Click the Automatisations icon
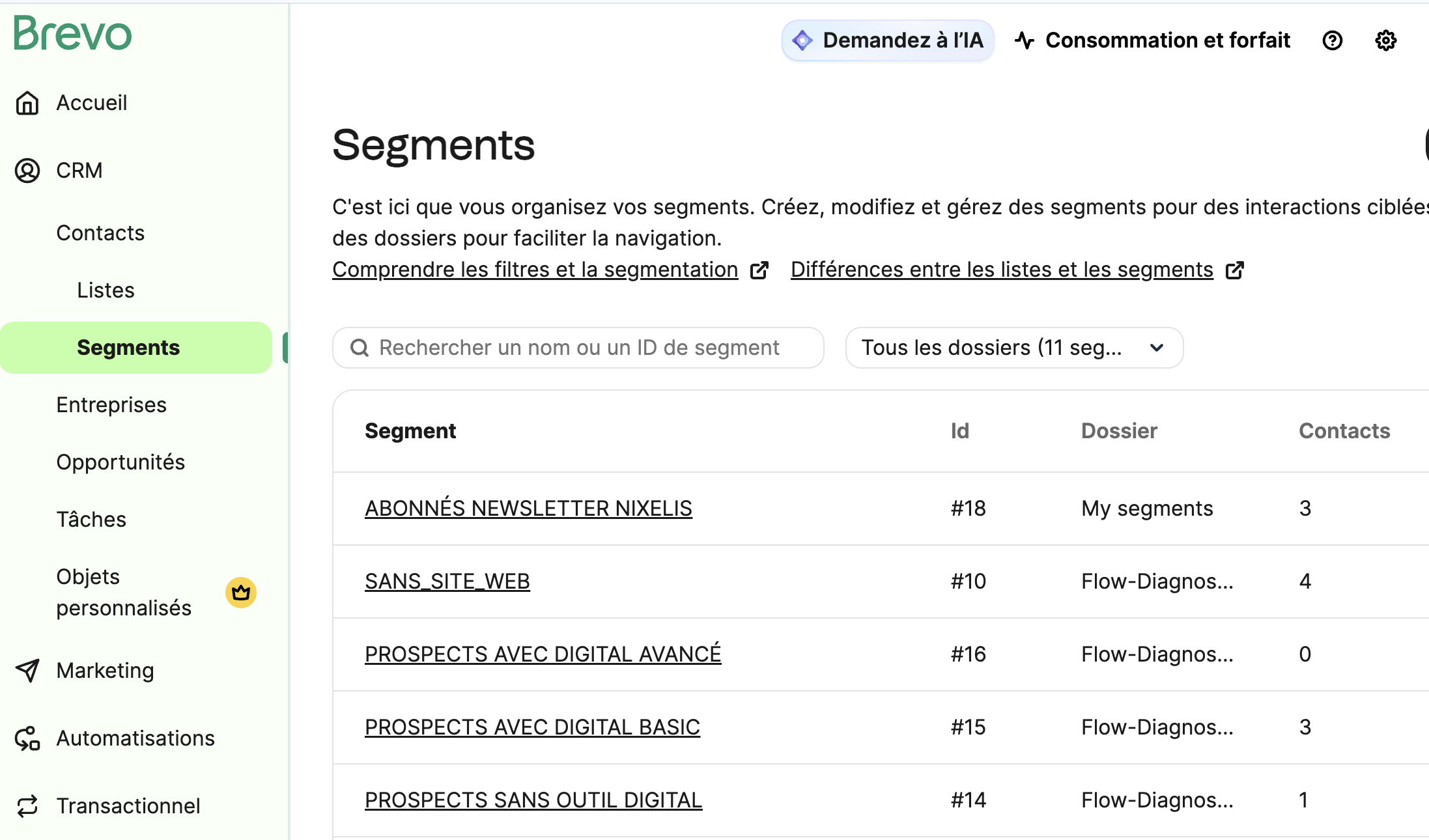Screen dimensions: 1429x840 (27, 738)
